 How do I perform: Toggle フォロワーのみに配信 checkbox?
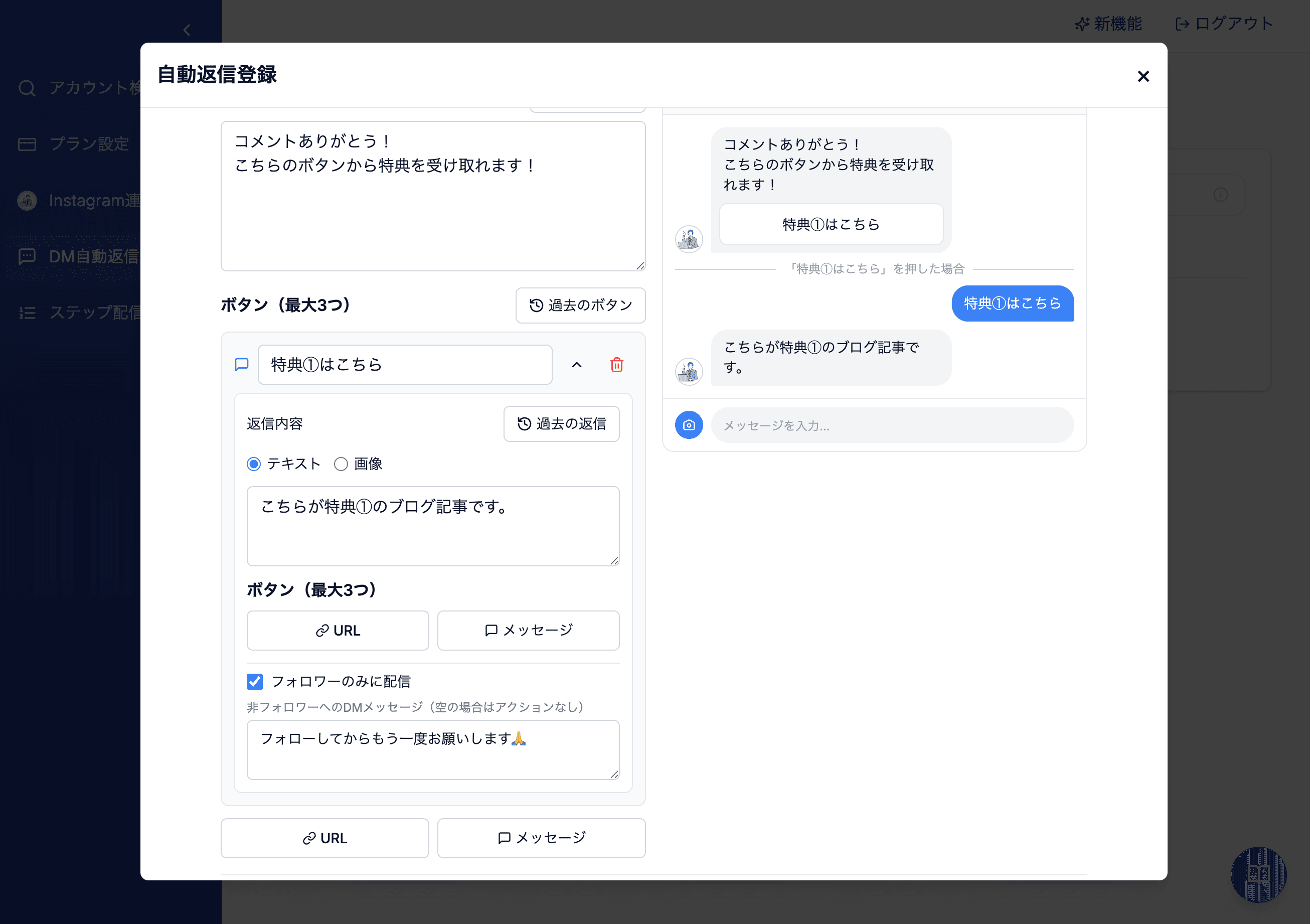[x=254, y=681]
